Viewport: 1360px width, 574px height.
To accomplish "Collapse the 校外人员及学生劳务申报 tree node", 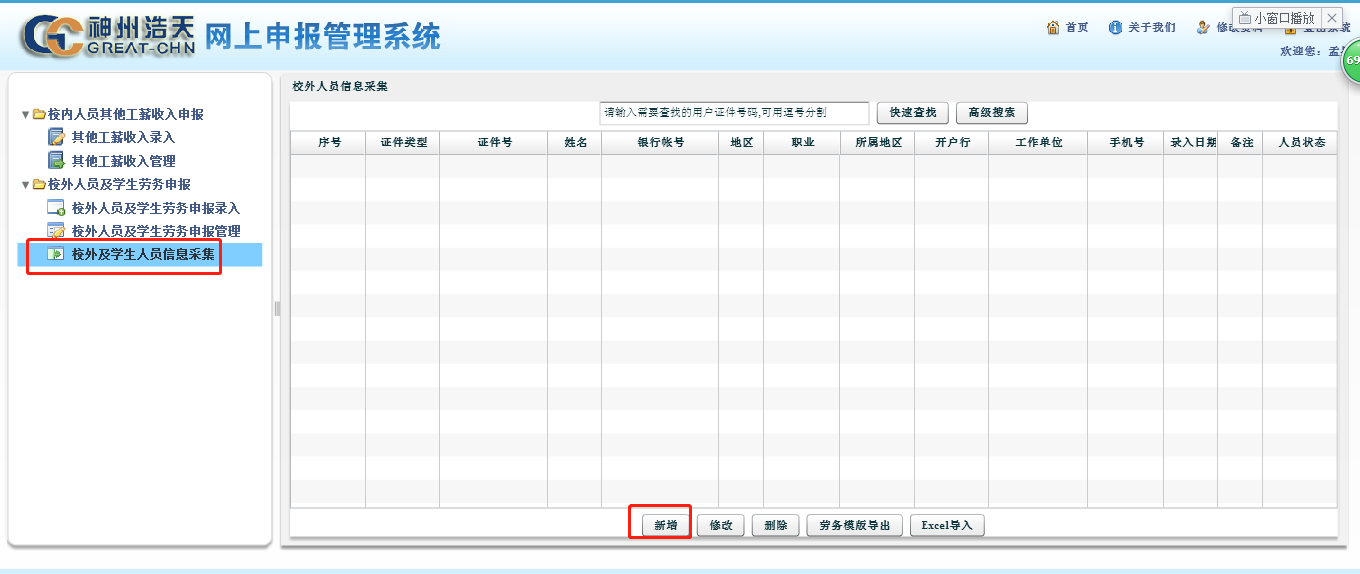I will click(x=26, y=185).
